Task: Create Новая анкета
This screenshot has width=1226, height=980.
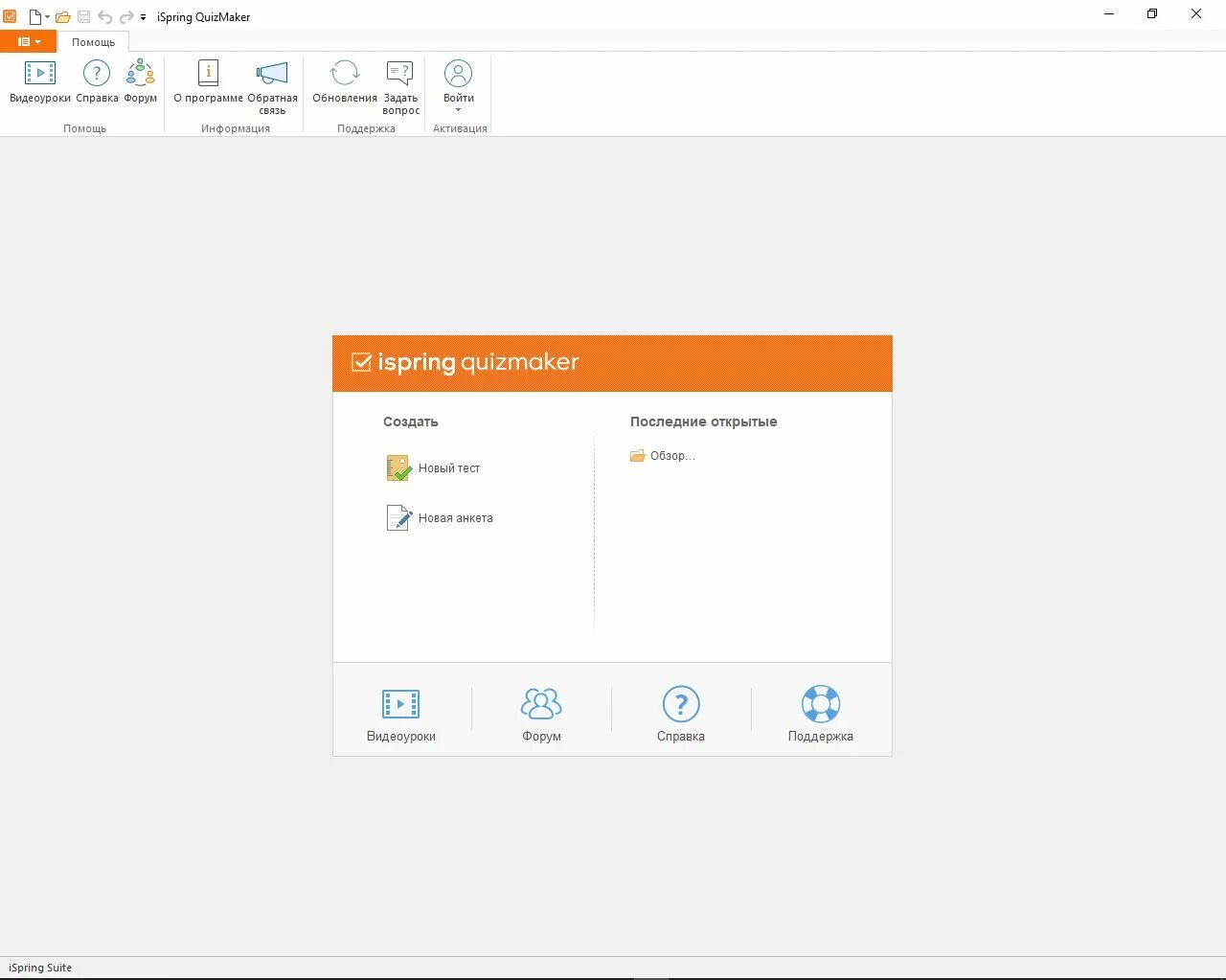Action: coord(440,517)
